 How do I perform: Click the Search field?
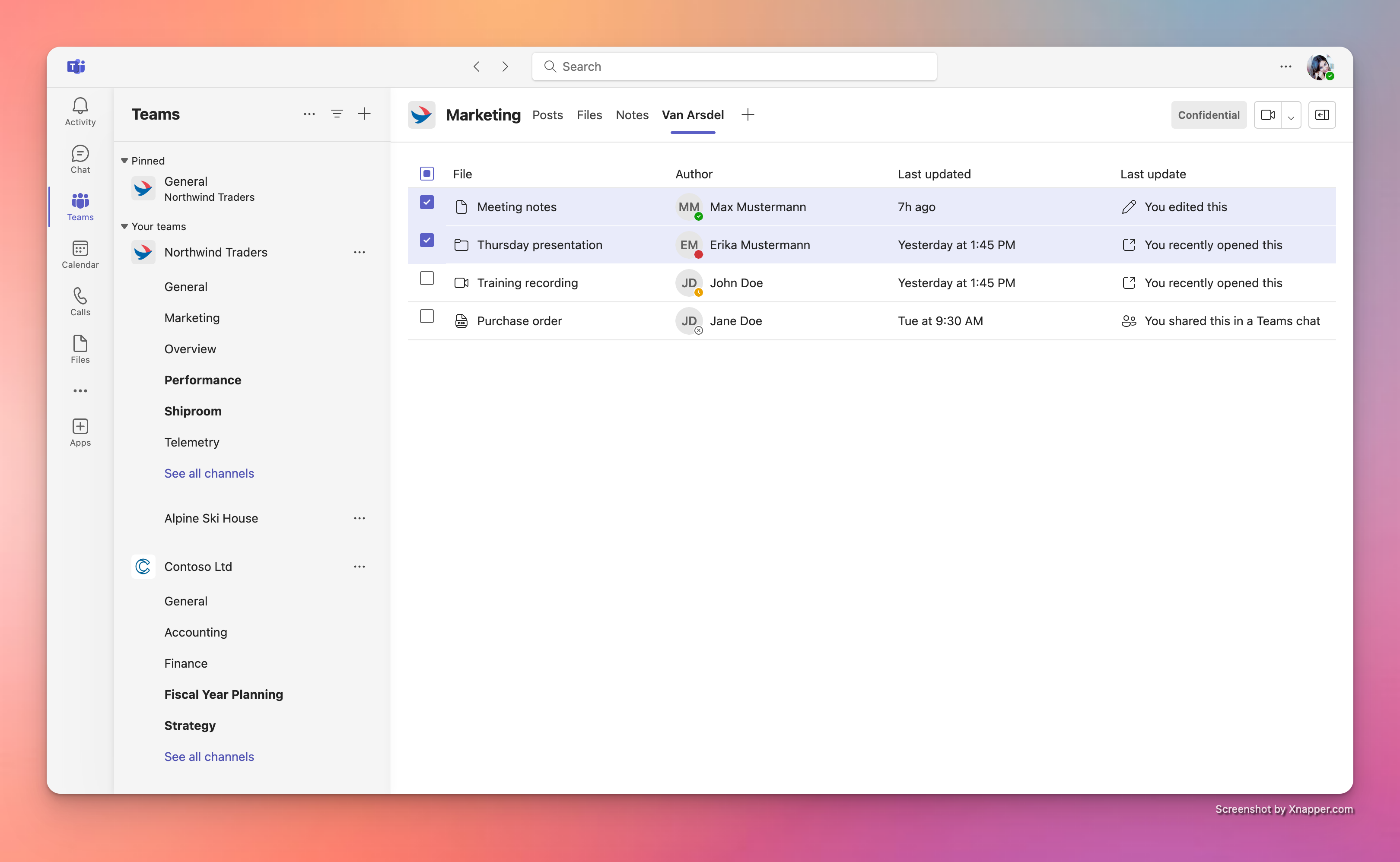pyautogui.click(x=734, y=67)
